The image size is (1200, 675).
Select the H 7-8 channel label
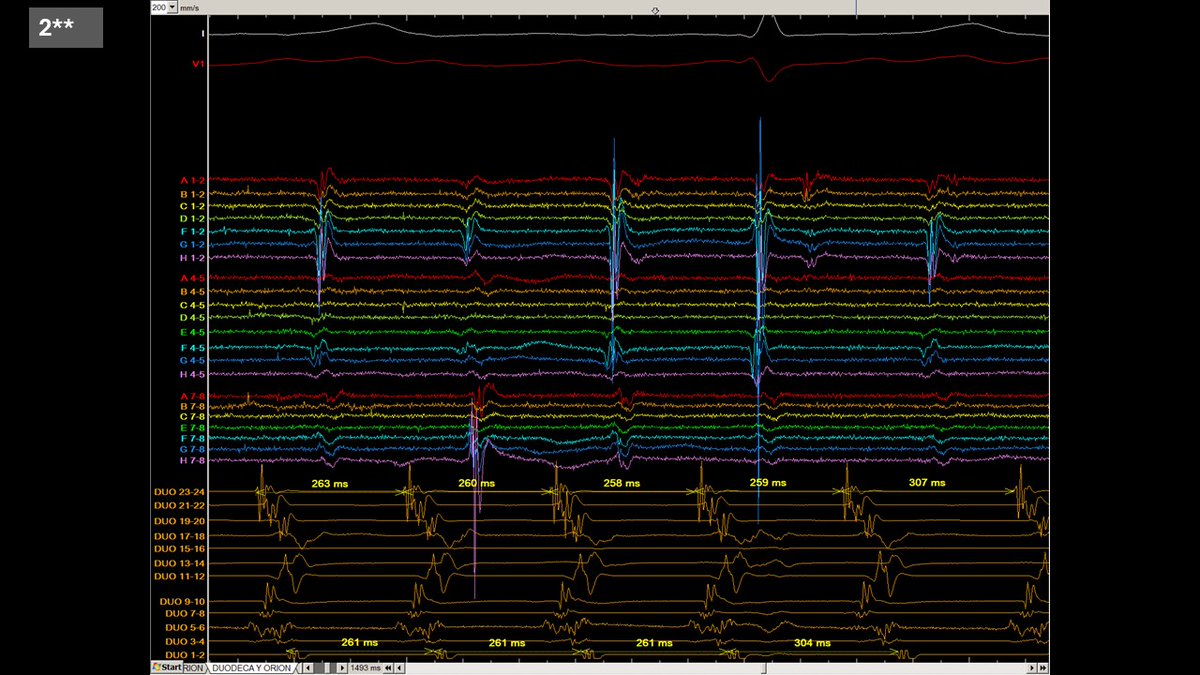tap(192, 460)
